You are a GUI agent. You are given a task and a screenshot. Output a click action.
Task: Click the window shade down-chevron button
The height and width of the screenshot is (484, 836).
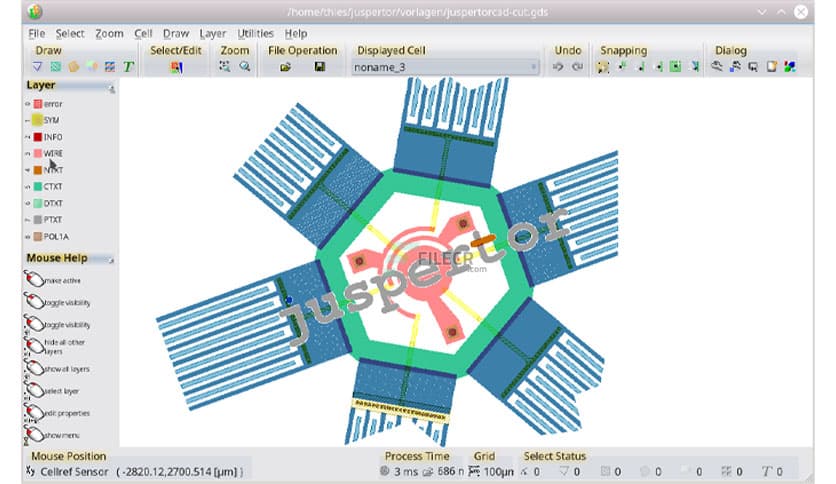coord(762,12)
